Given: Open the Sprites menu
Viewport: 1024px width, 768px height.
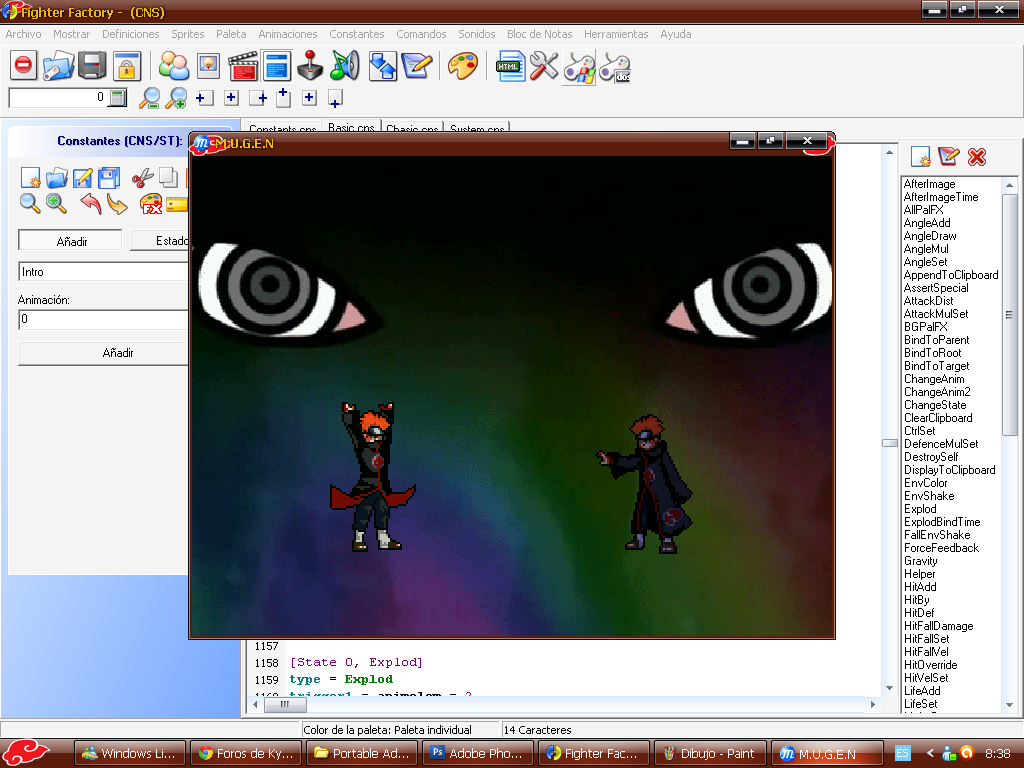Looking at the screenshot, I should (x=187, y=34).
